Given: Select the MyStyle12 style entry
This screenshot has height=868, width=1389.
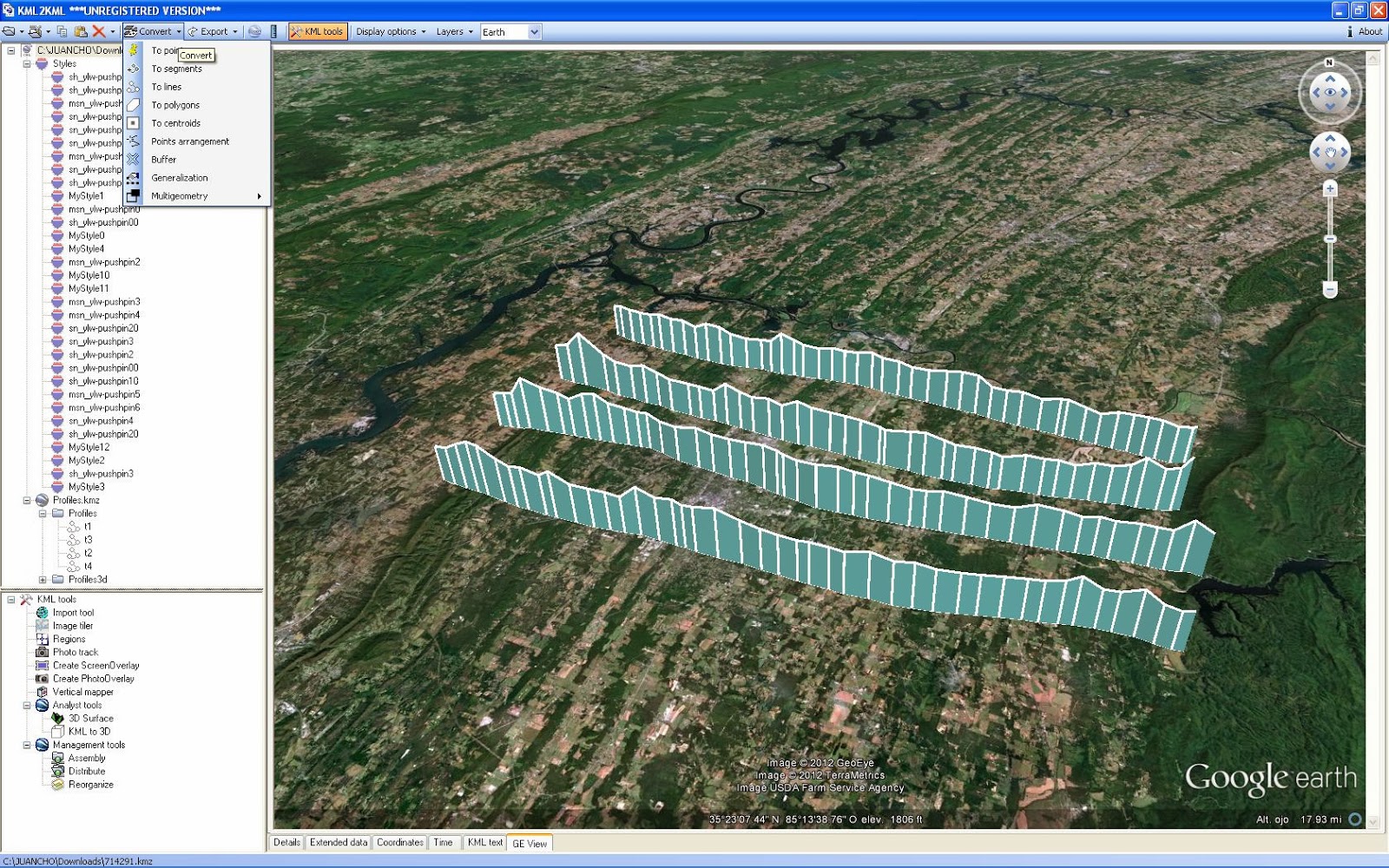Looking at the screenshot, I should coord(89,447).
